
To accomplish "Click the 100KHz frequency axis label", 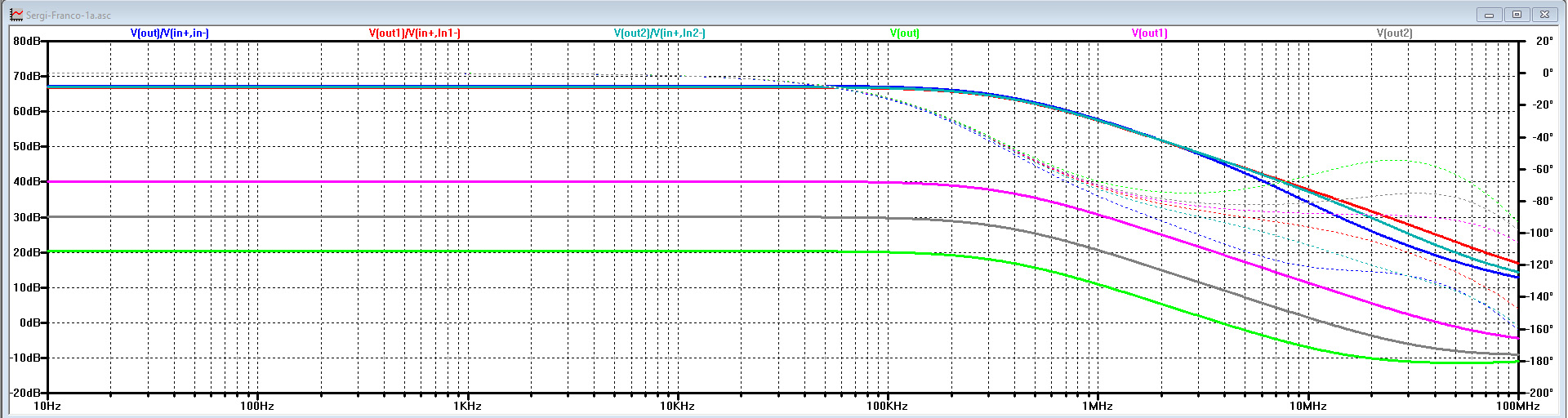I will 887,406.
